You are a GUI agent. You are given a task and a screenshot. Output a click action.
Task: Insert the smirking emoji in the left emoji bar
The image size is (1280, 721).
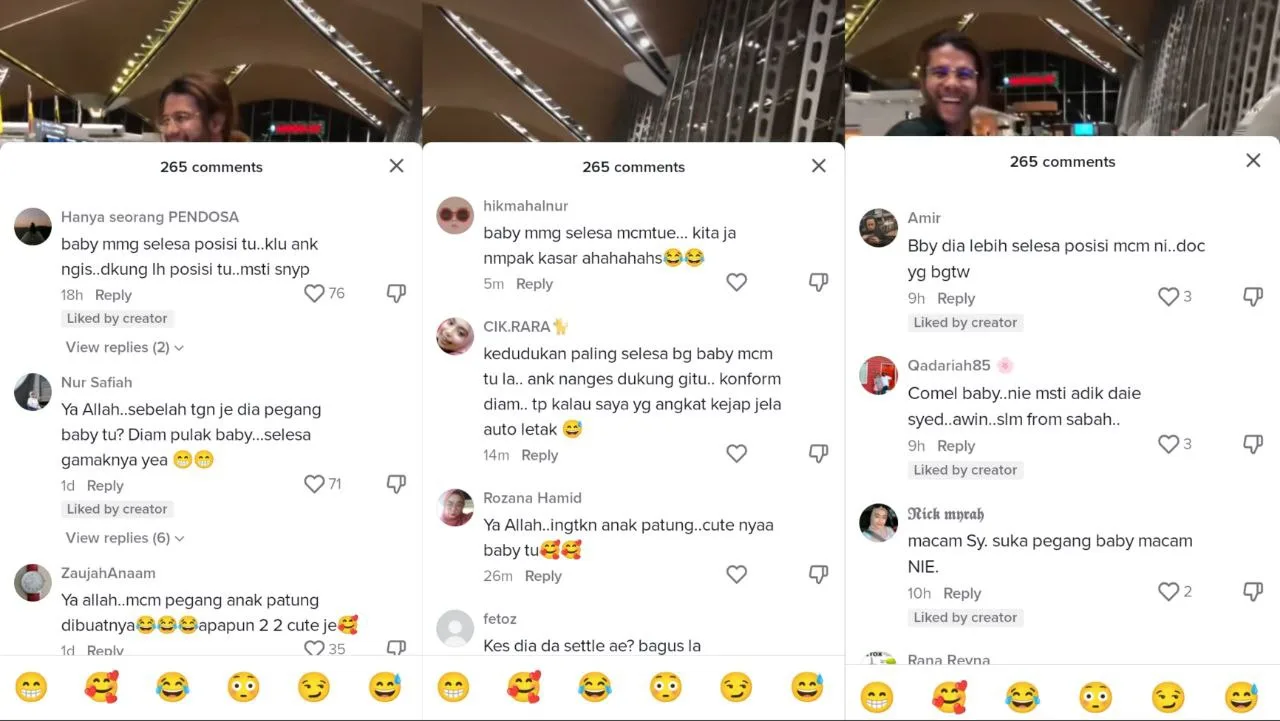pyautogui.click(x=314, y=687)
